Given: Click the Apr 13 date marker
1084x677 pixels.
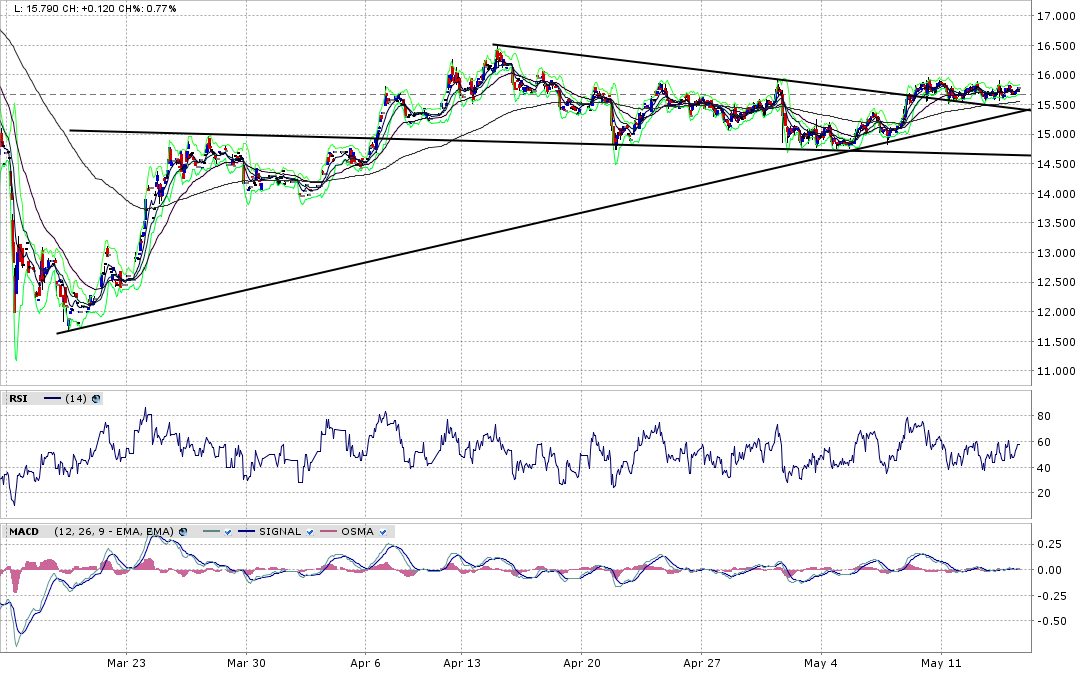Looking at the screenshot, I should coord(462,663).
